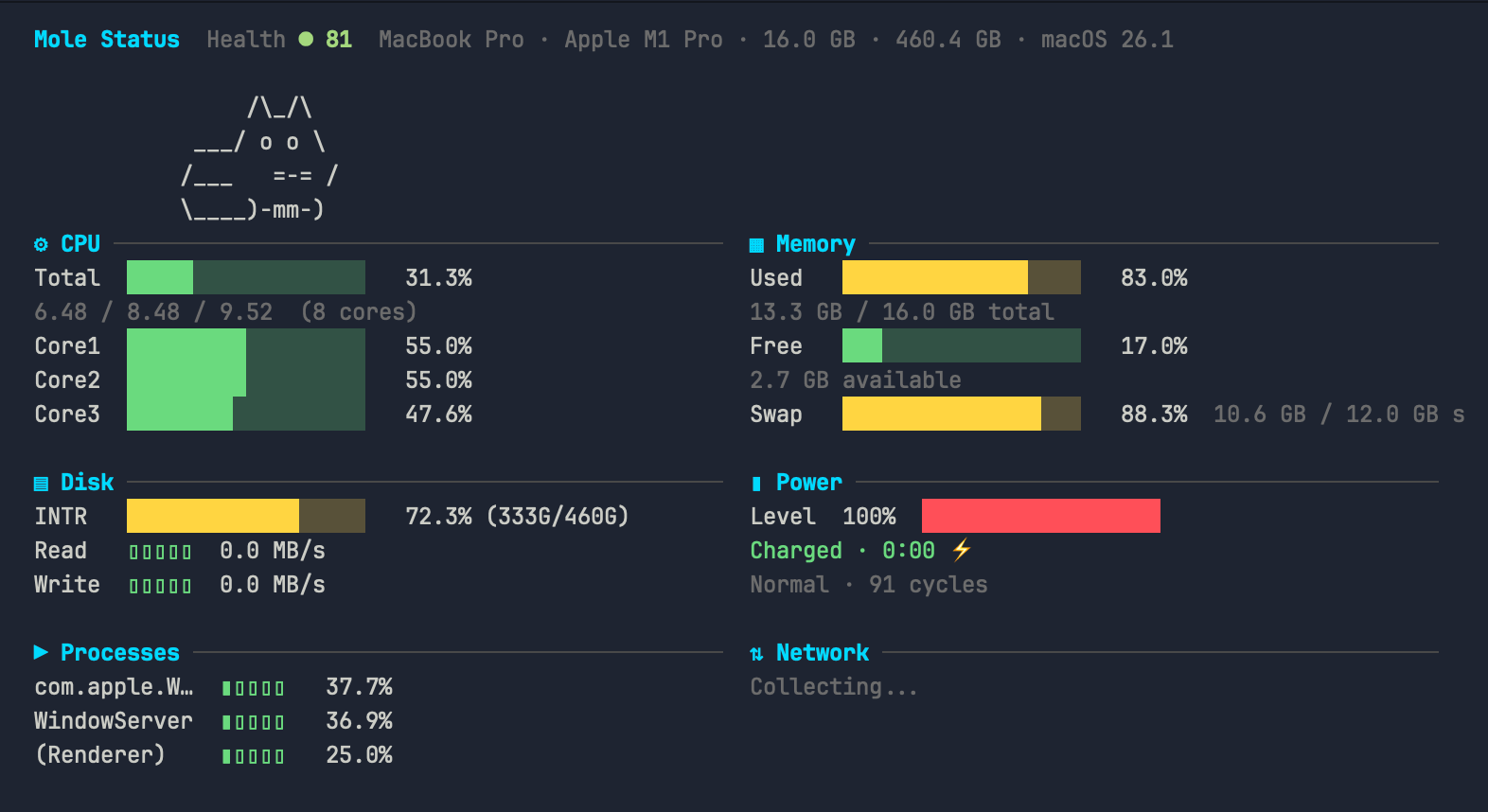Expand the Processes section triangle

point(41,652)
